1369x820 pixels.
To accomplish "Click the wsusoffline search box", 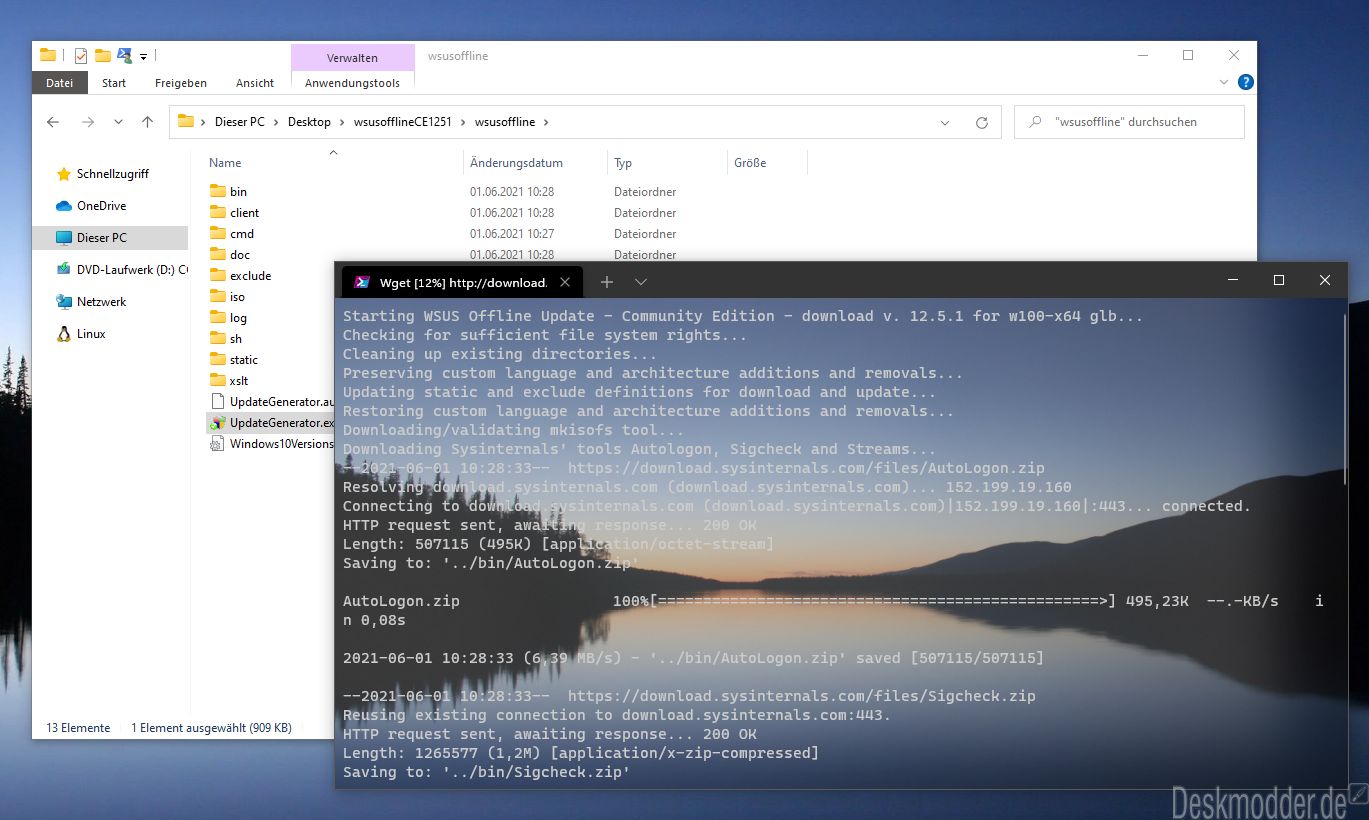I will [1129, 122].
